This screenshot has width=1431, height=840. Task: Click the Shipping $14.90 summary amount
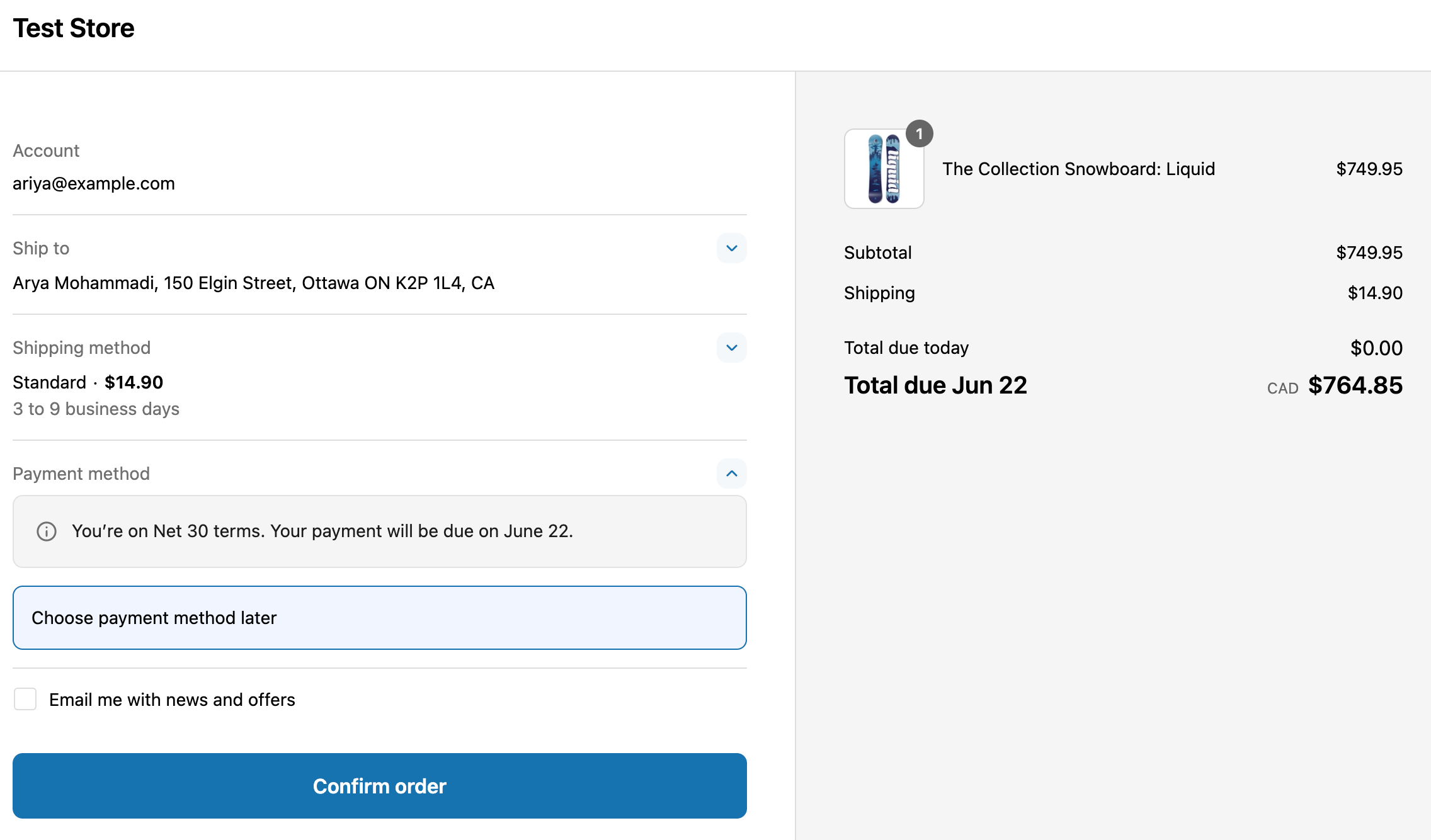pyautogui.click(x=1375, y=293)
